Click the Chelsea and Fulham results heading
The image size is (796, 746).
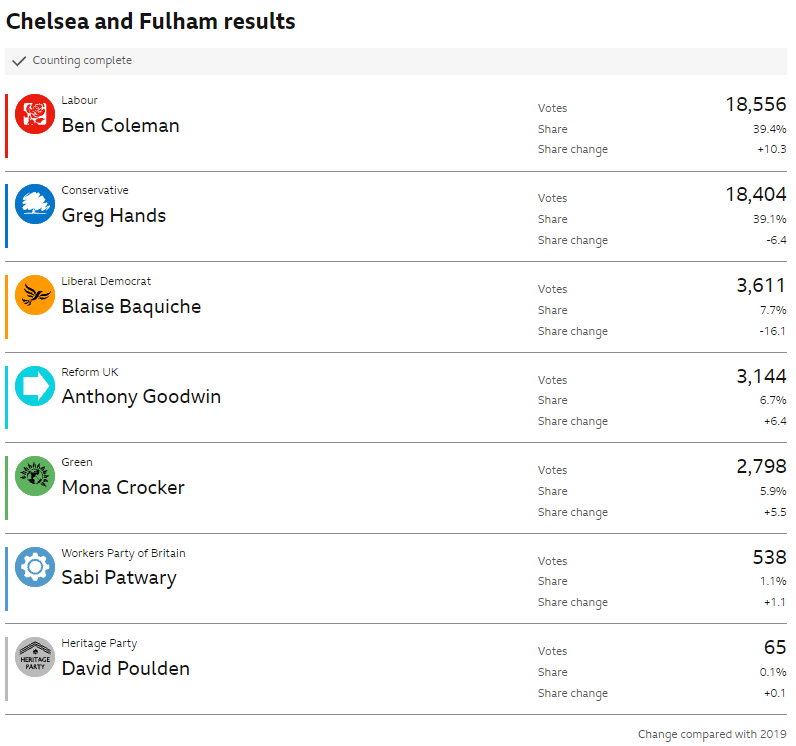pyautogui.click(x=151, y=21)
